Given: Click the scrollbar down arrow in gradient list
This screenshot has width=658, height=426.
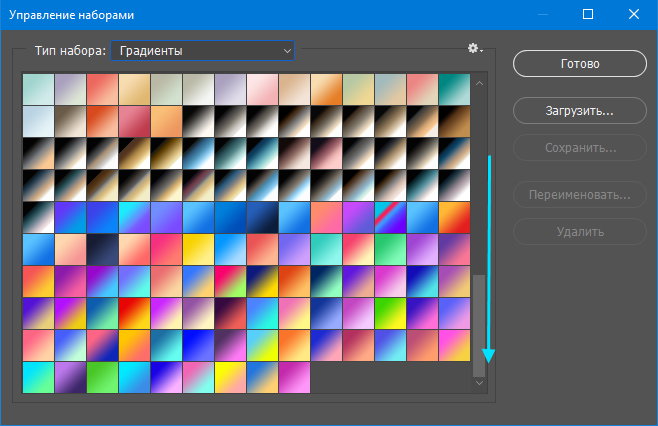Looking at the screenshot, I should pos(479,383).
